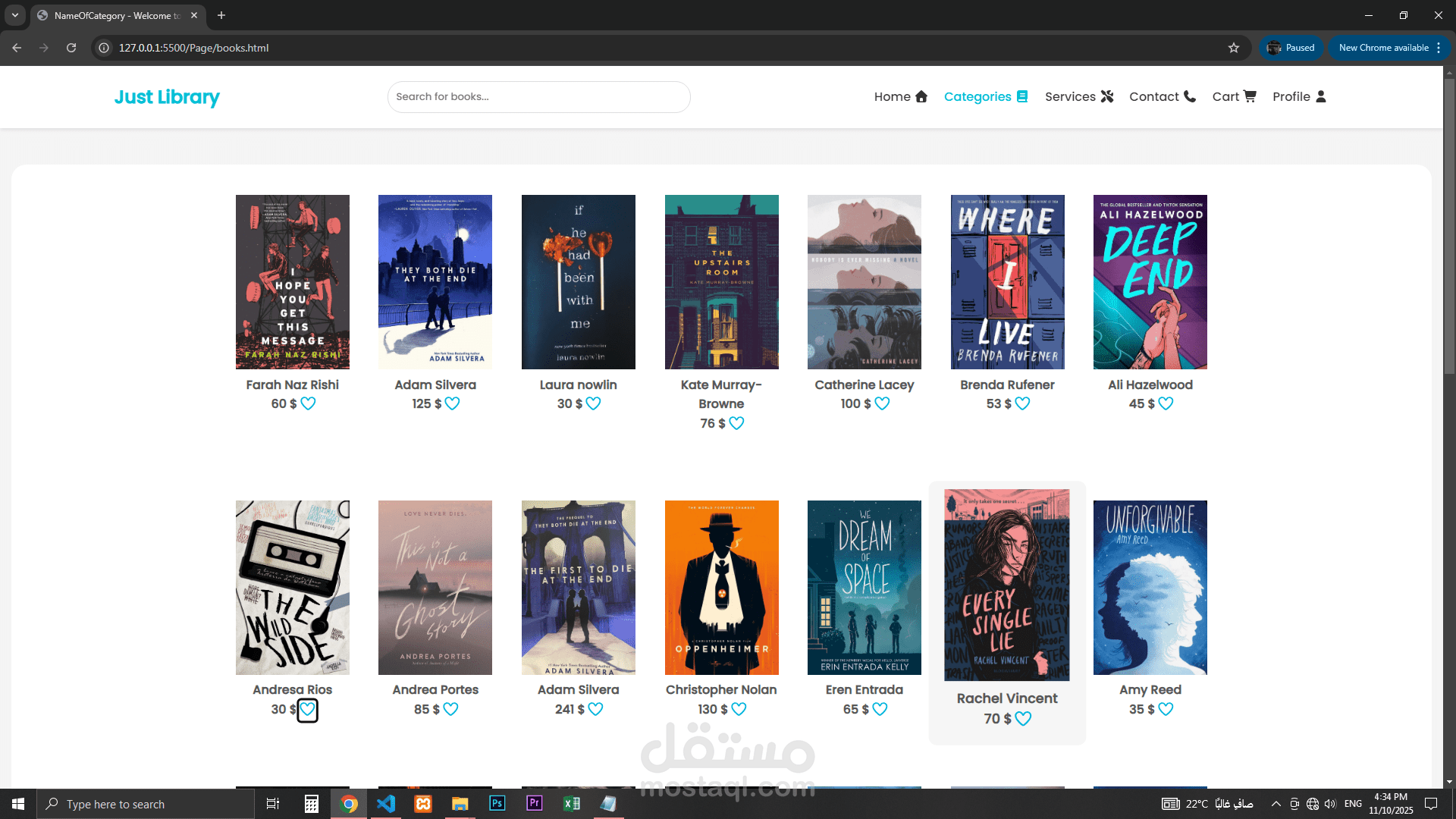Viewport: 1456px width, 819px height.
Task: Go to Services page
Action: pos(1079,96)
